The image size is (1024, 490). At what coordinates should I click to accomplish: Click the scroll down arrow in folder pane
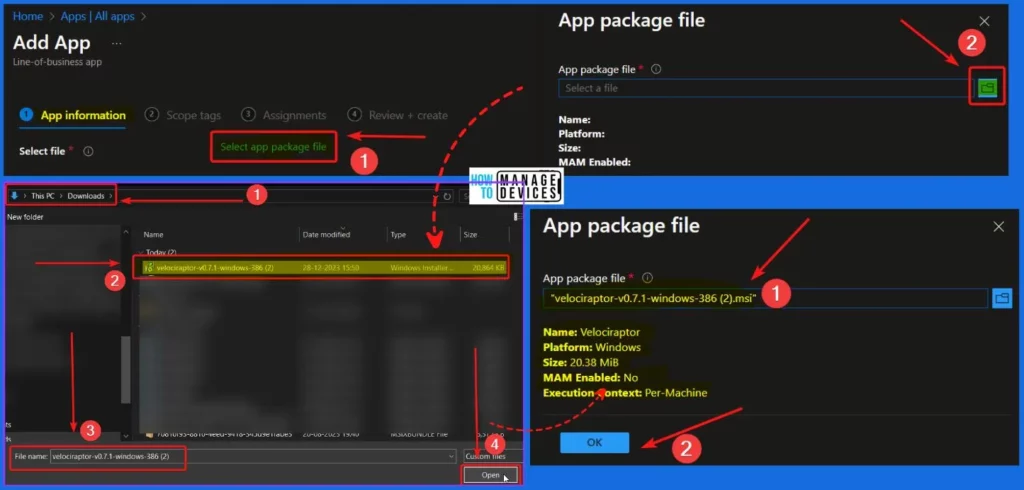pos(126,435)
